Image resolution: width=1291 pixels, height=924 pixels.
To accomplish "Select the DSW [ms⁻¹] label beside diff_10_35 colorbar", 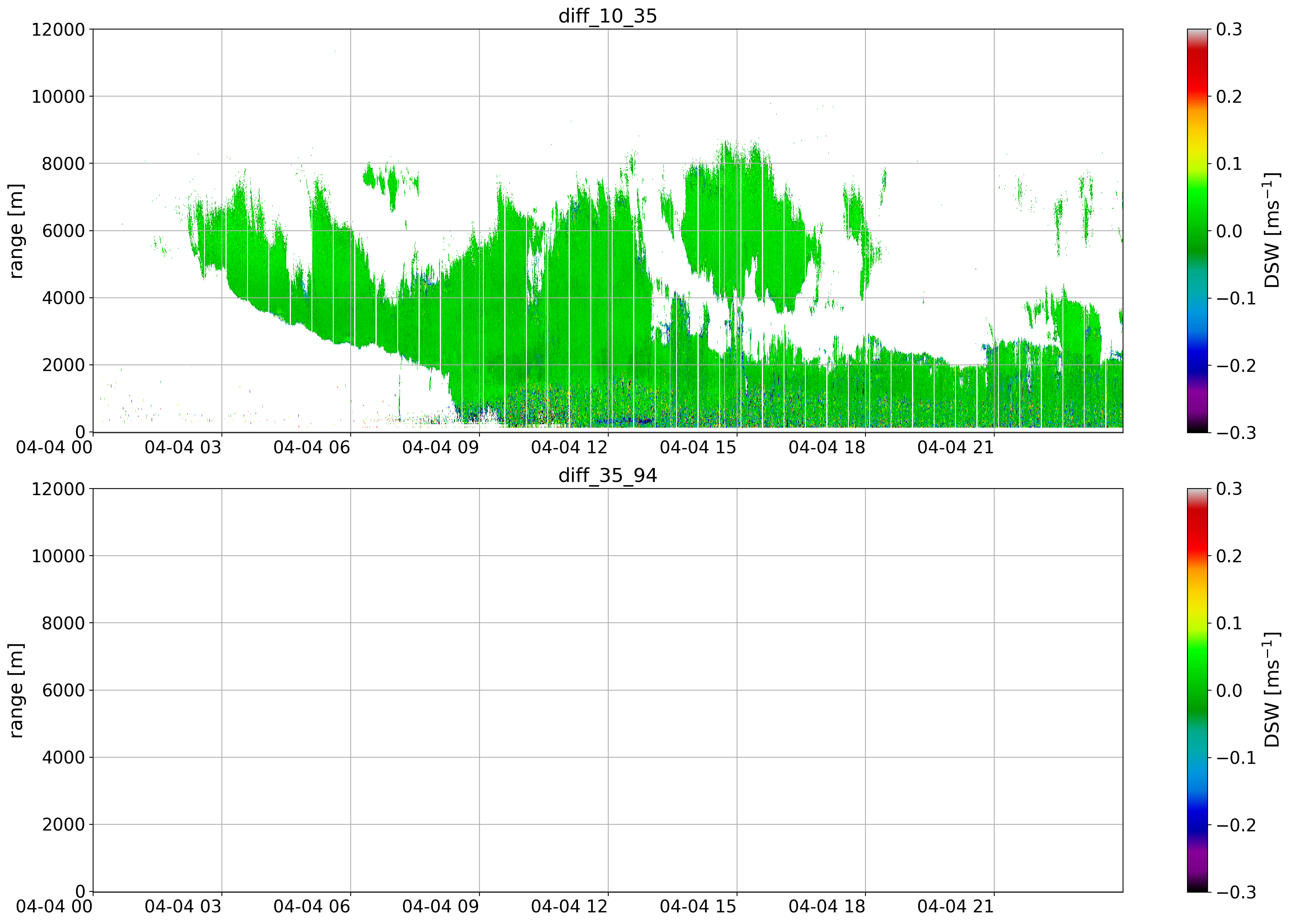I will (1272, 230).
